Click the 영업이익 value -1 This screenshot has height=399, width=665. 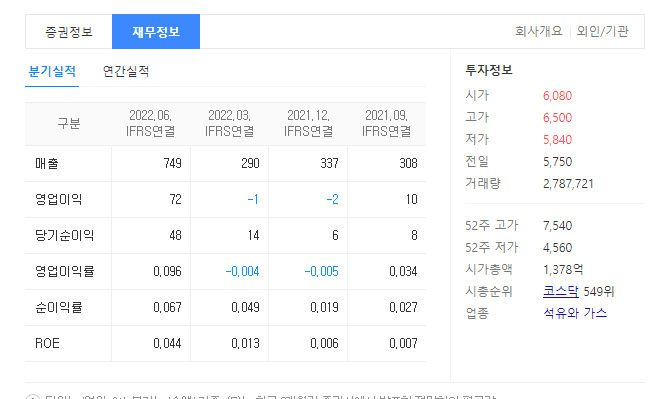tap(253, 199)
